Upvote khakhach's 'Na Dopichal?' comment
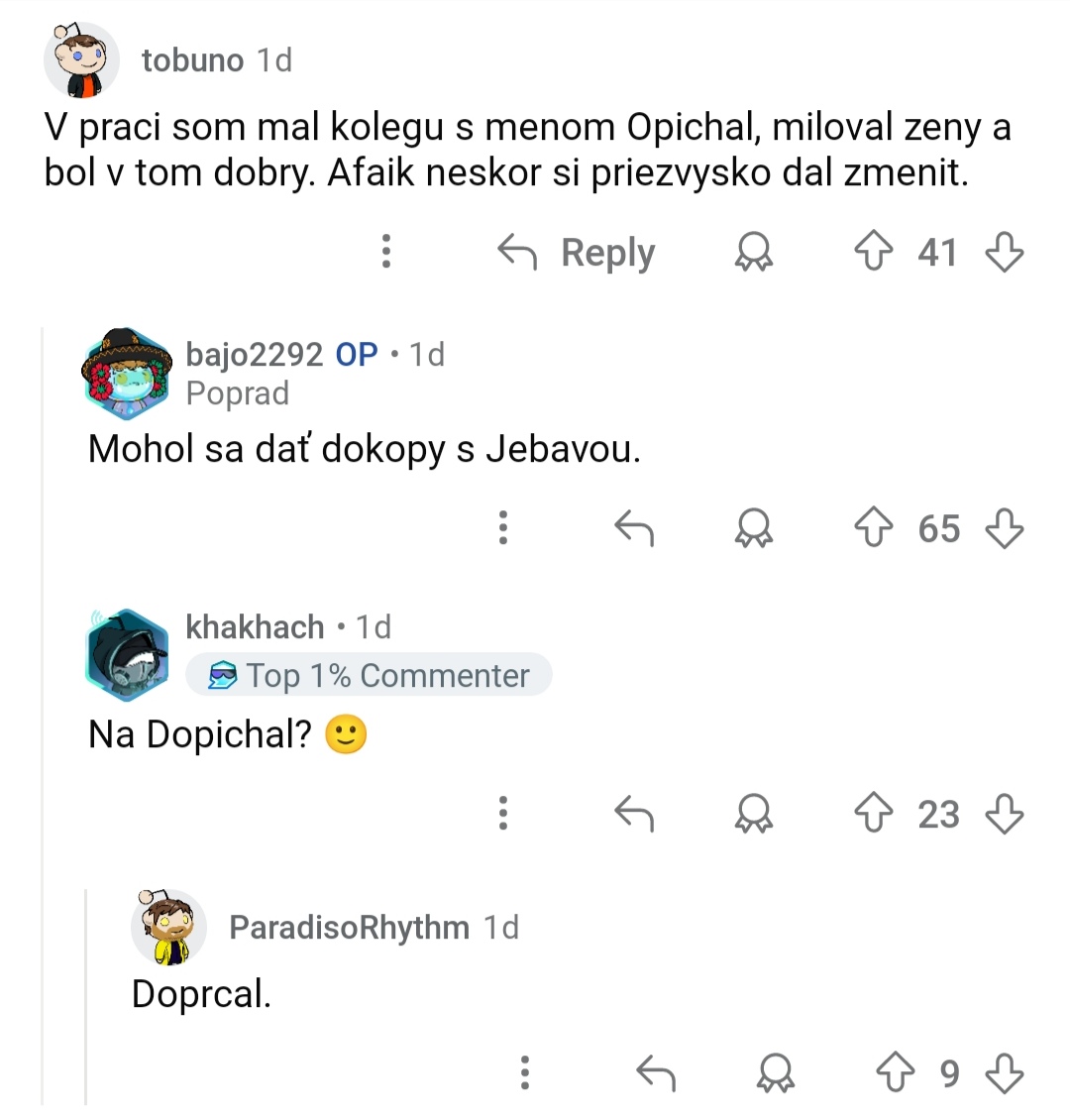The image size is (1070, 1120). tap(873, 814)
